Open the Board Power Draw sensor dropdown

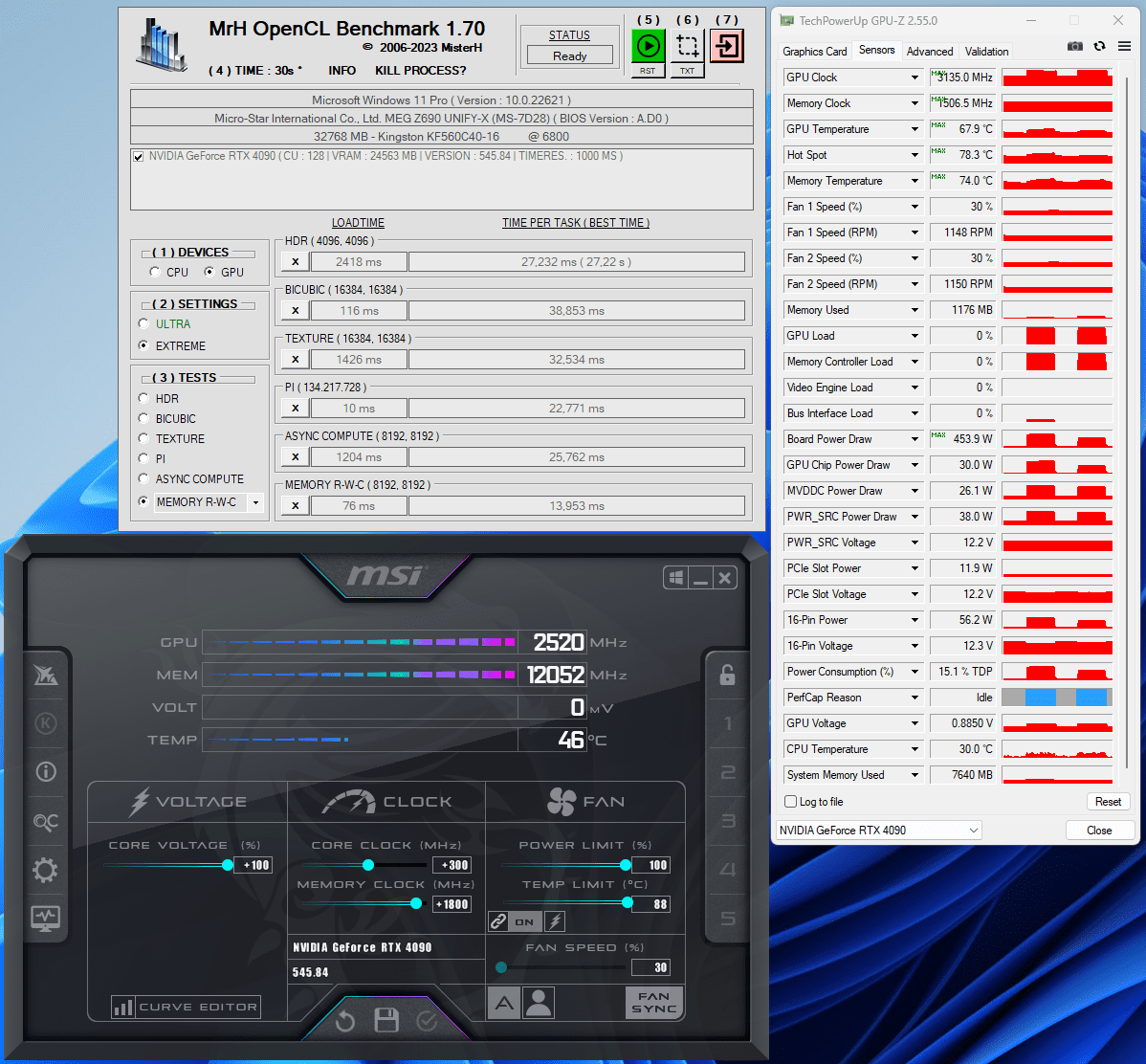[915, 439]
